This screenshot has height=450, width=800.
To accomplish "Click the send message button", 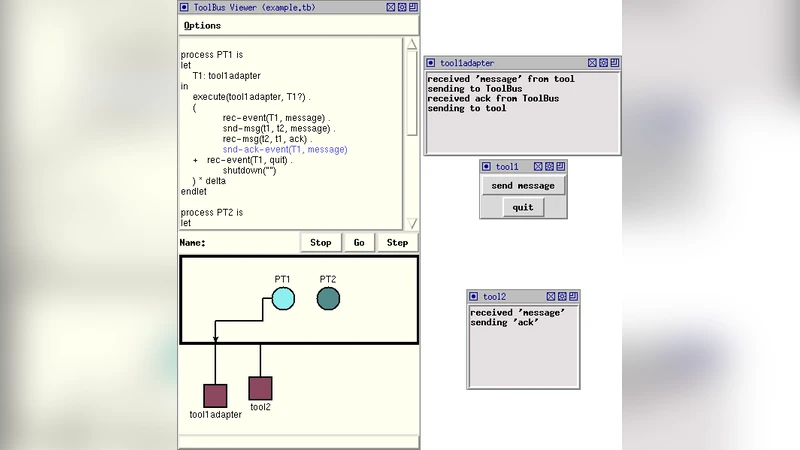I will (523, 186).
